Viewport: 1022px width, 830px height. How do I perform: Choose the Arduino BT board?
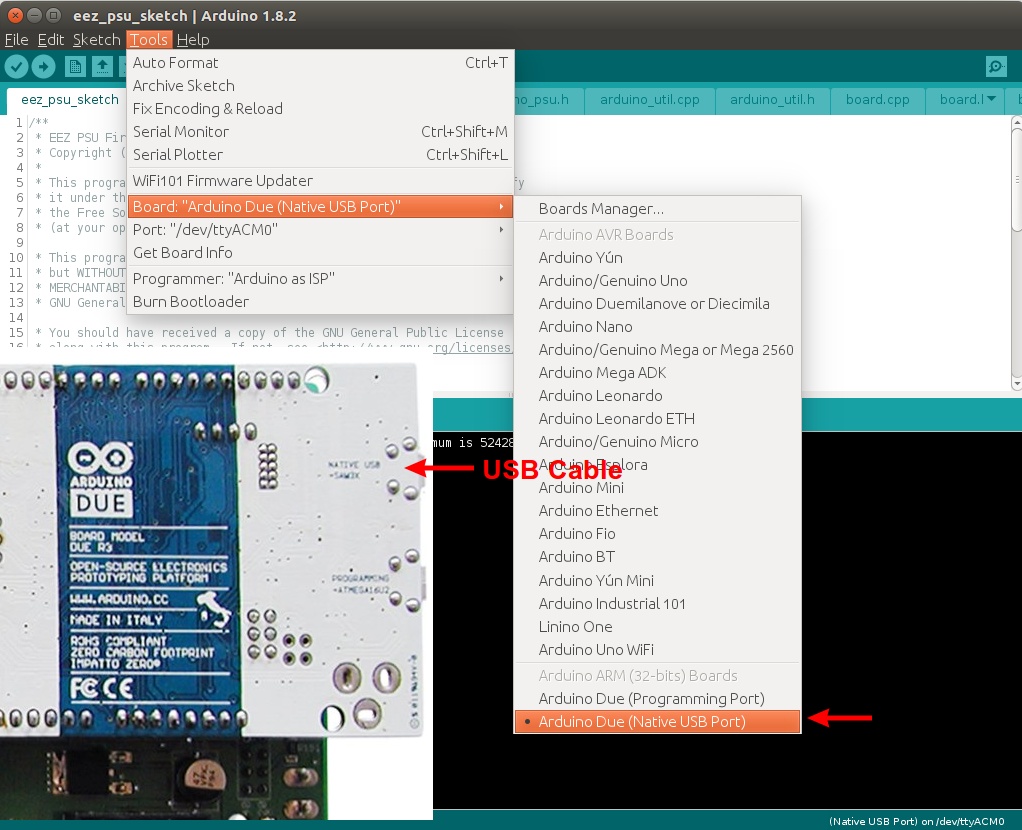click(x=658, y=557)
